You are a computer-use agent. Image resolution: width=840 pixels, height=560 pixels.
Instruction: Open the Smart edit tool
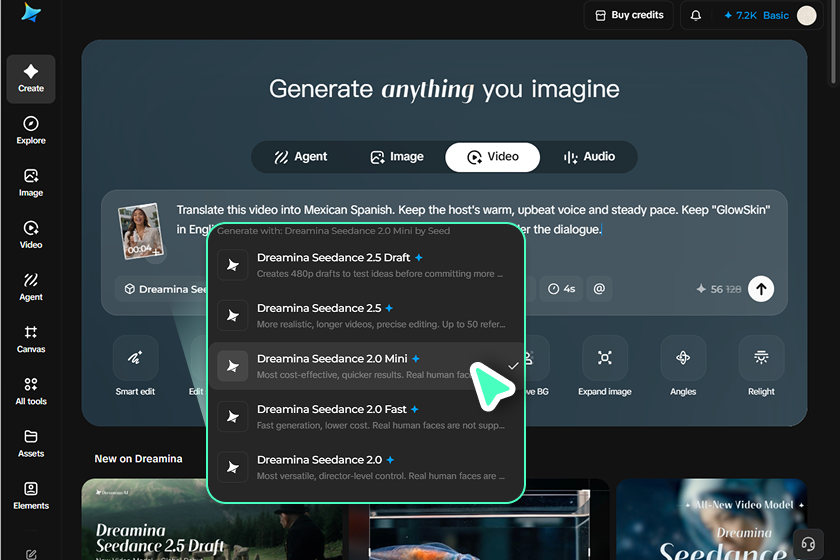pyautogui.click(x=136, y=367)
